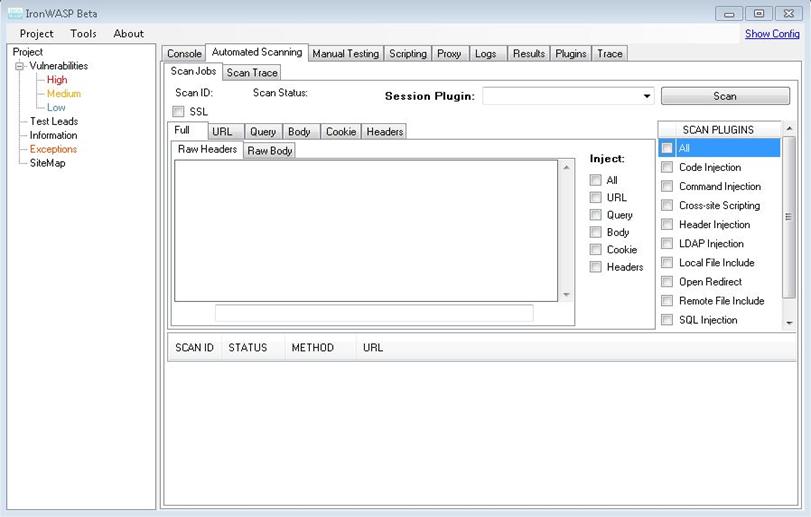The width and height of the screenshot is (811, 517).
Task: Enable the SSL checkbox
Action: pos(179,112)
